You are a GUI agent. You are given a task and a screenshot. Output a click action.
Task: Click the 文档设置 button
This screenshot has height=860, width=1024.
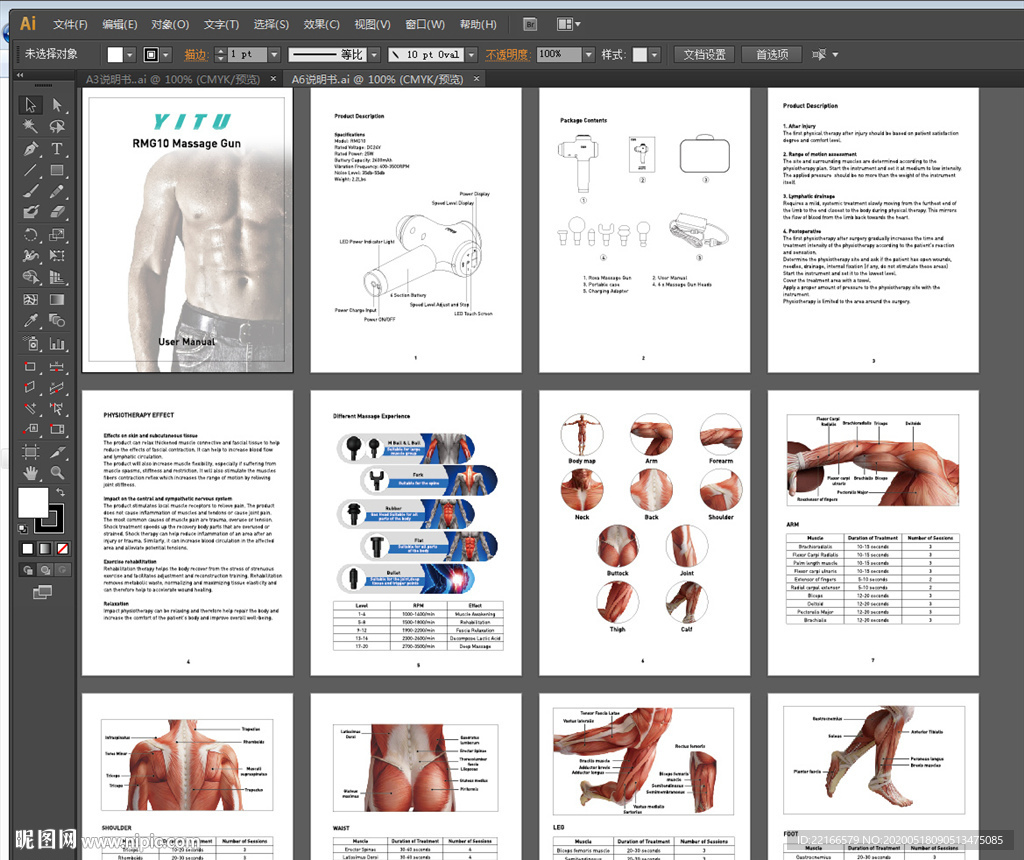point(704,55)
